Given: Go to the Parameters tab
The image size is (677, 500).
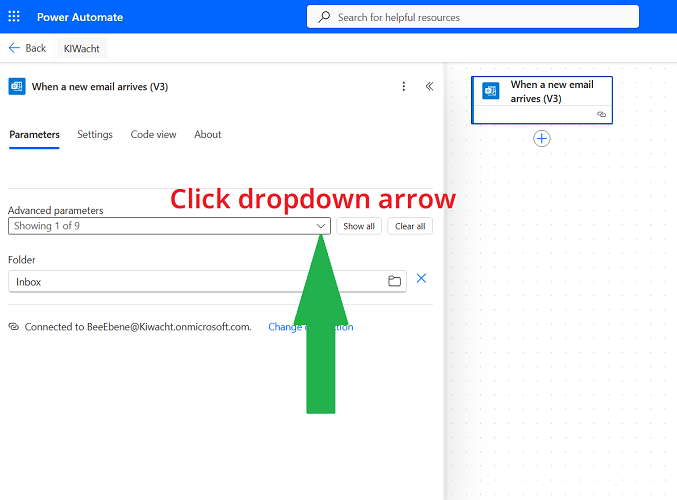Looking at the screenshot, I should (x=34, y=135).
